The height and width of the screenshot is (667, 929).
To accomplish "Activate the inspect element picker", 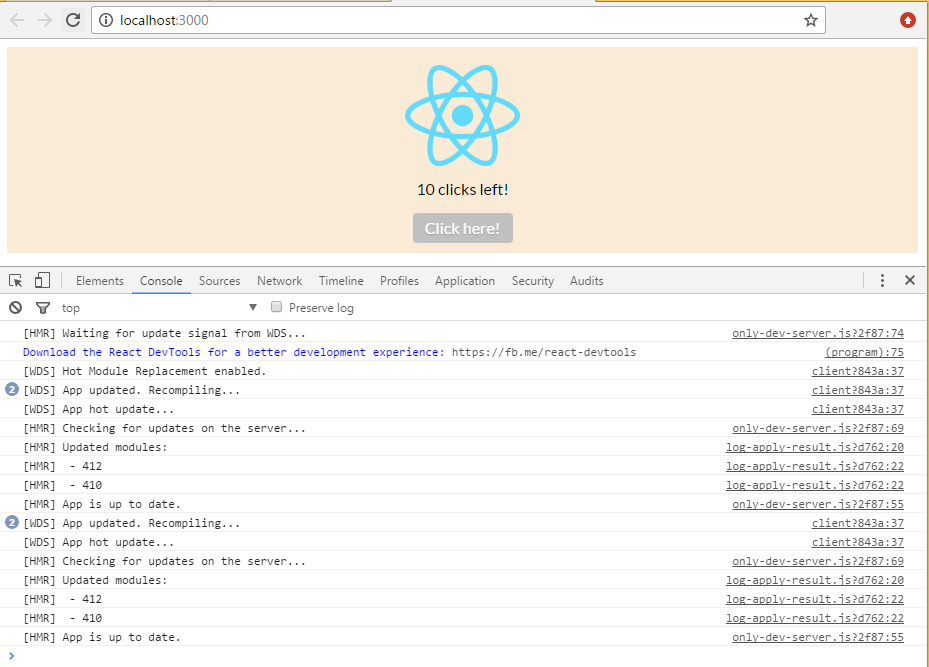I will tap(15, 280).
